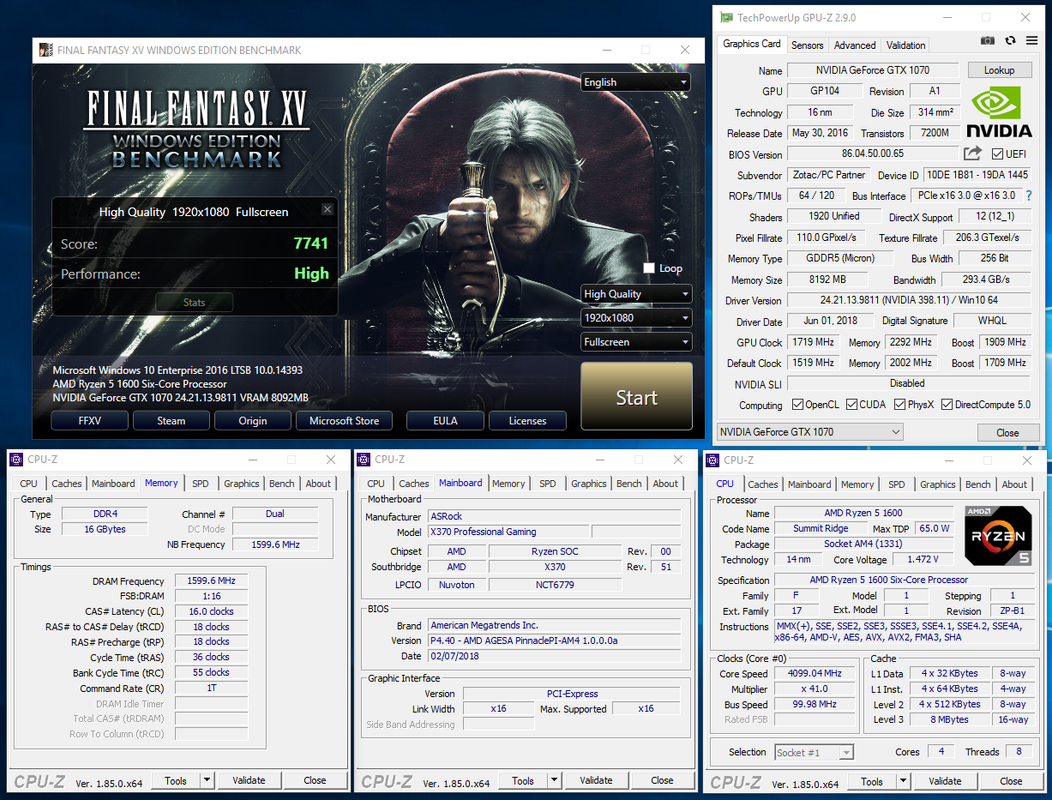Toggle the CUDA checkbox
Image resolution: width=1052 pixels, height=800 pixels.
click(x=851, y=404)
